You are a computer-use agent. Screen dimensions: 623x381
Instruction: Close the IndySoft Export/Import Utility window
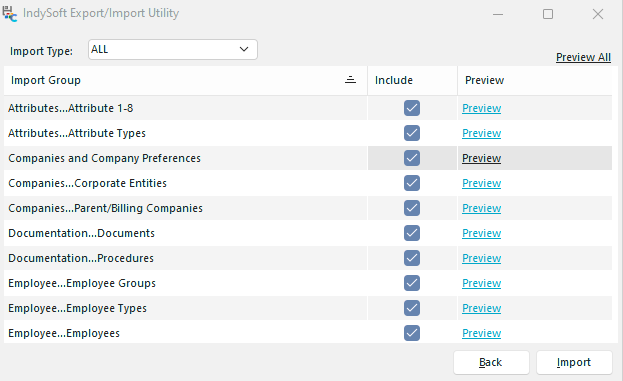(598, 14)
